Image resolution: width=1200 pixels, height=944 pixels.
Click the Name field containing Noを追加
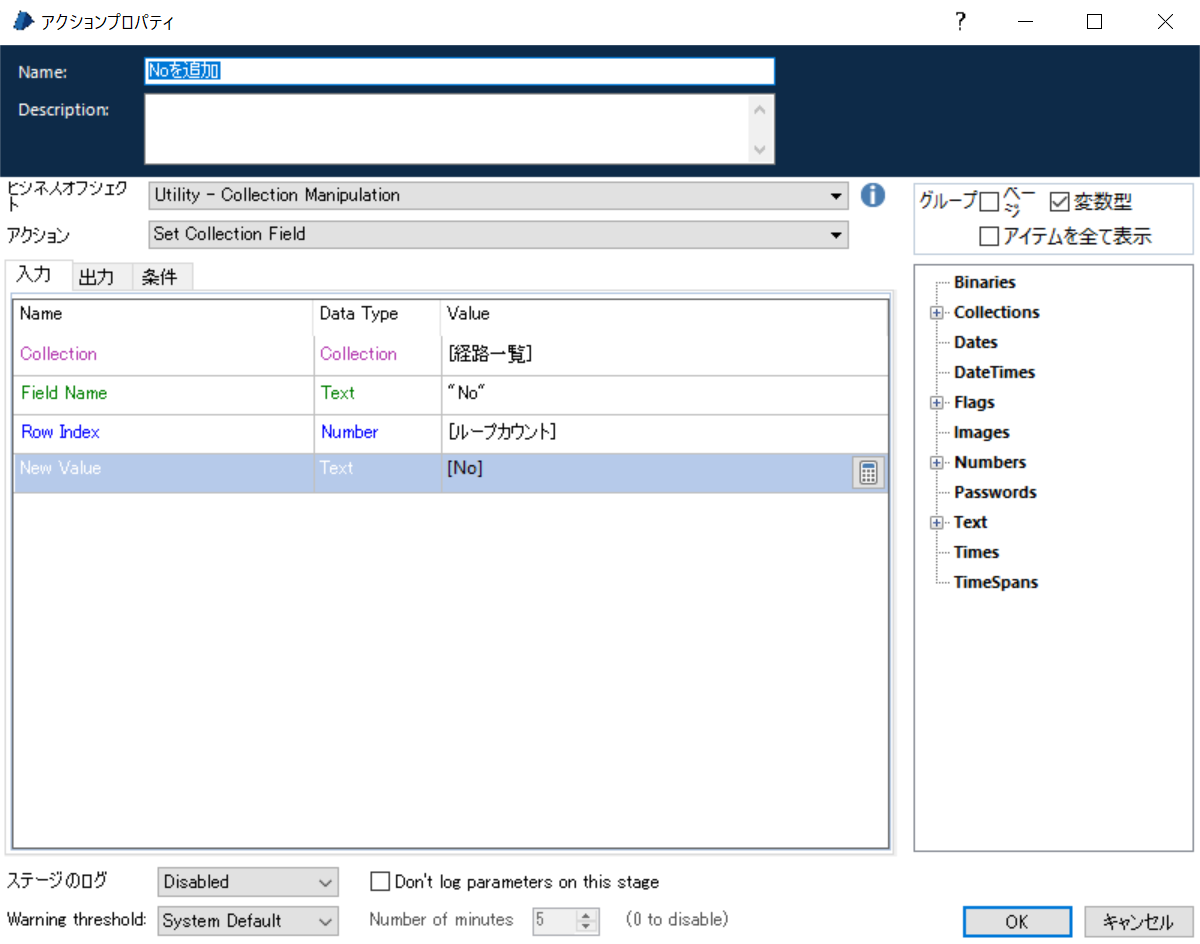pos(459,71)
